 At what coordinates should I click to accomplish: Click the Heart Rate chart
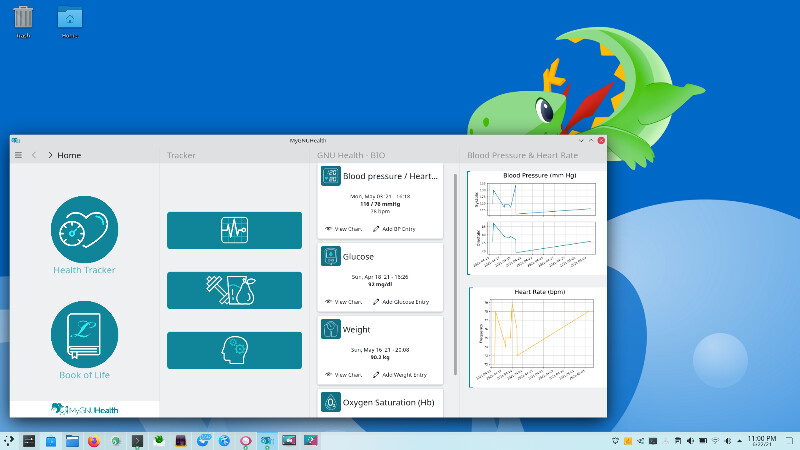pos(532,336)
